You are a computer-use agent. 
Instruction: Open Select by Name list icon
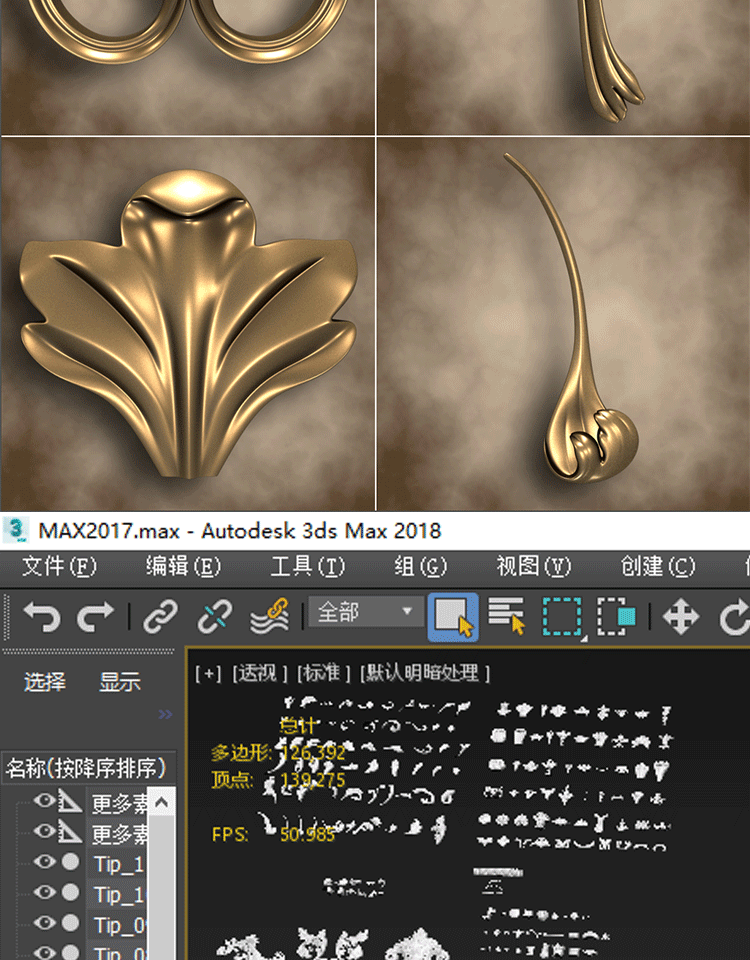click(x=507, y=617)
